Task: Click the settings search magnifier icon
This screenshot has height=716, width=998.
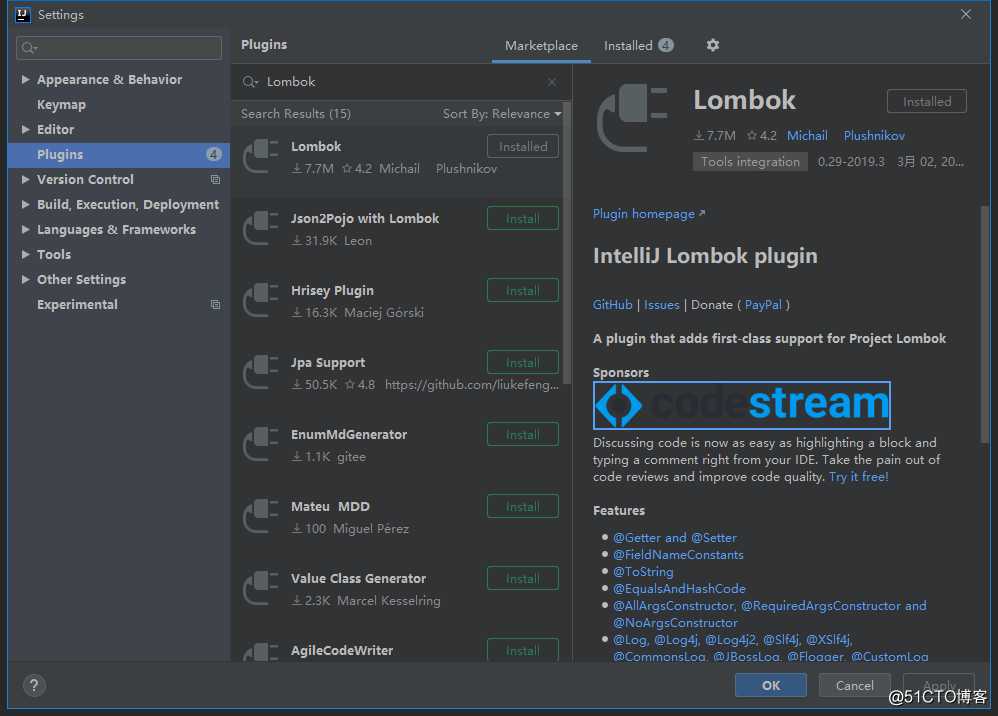Action: coord(29,48)
